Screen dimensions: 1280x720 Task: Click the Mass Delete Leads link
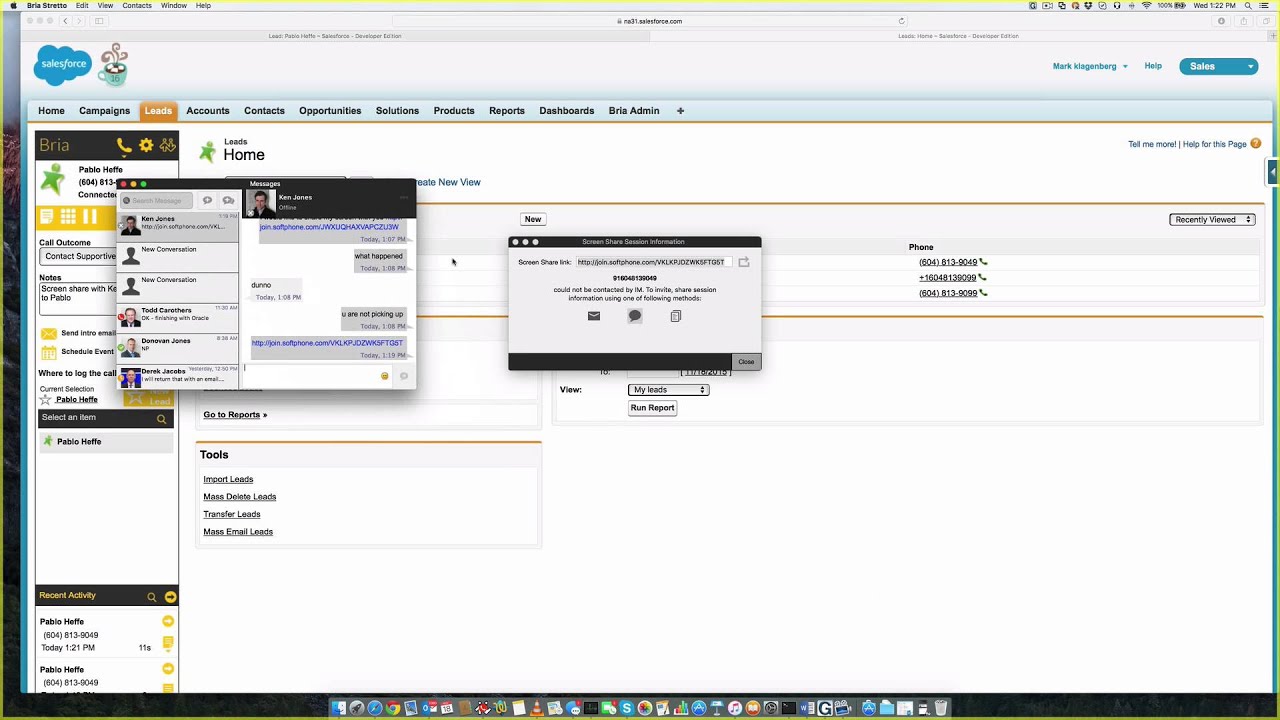coord(240,497)
